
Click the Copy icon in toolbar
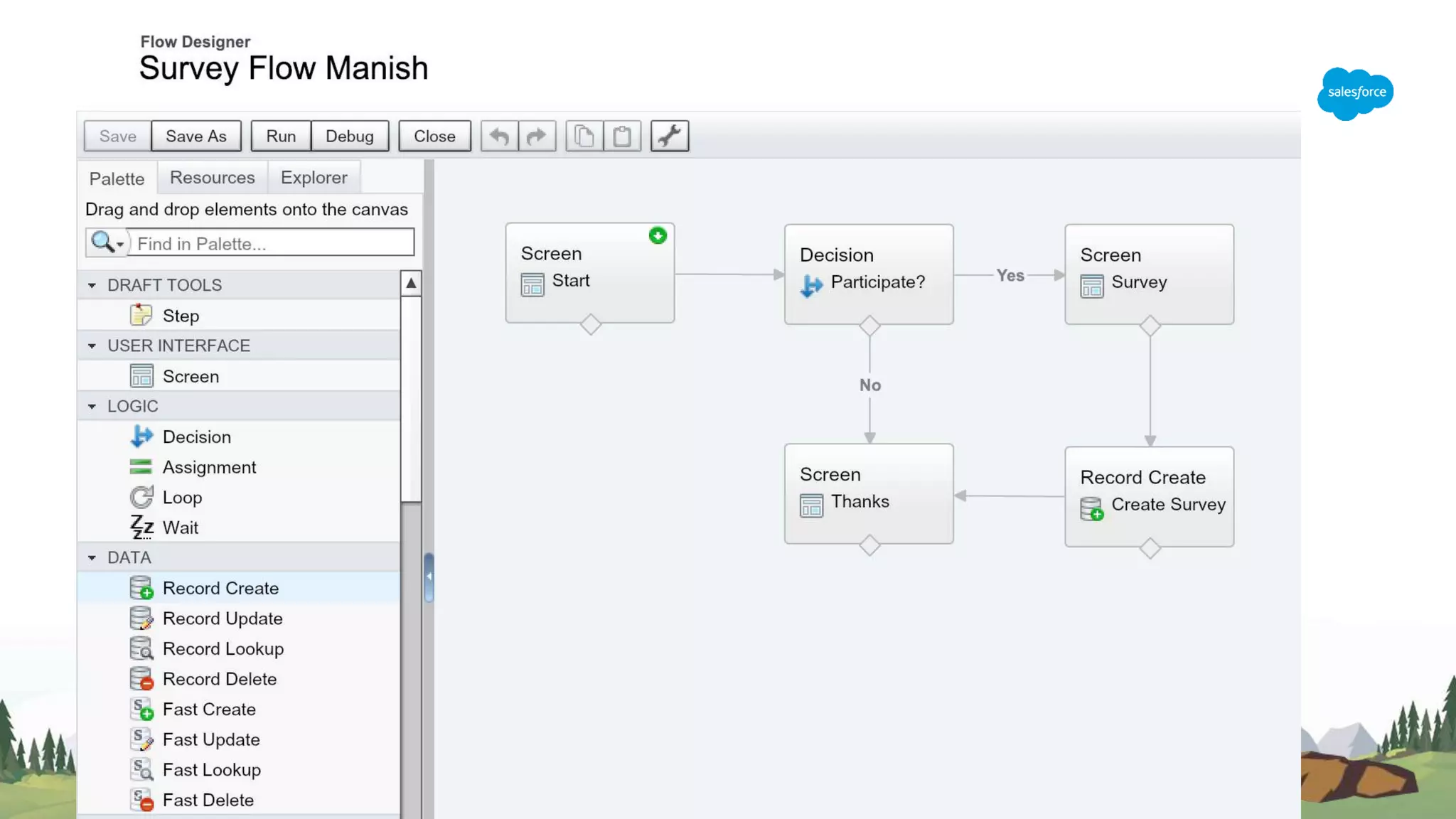tap(584, 136)
